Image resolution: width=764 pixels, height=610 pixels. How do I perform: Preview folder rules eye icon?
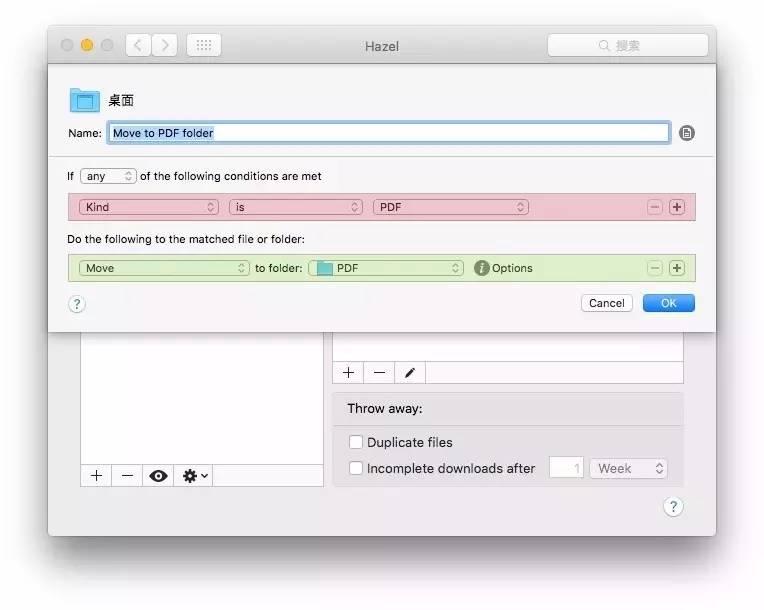pyautogui.click(x=158, y=476)
